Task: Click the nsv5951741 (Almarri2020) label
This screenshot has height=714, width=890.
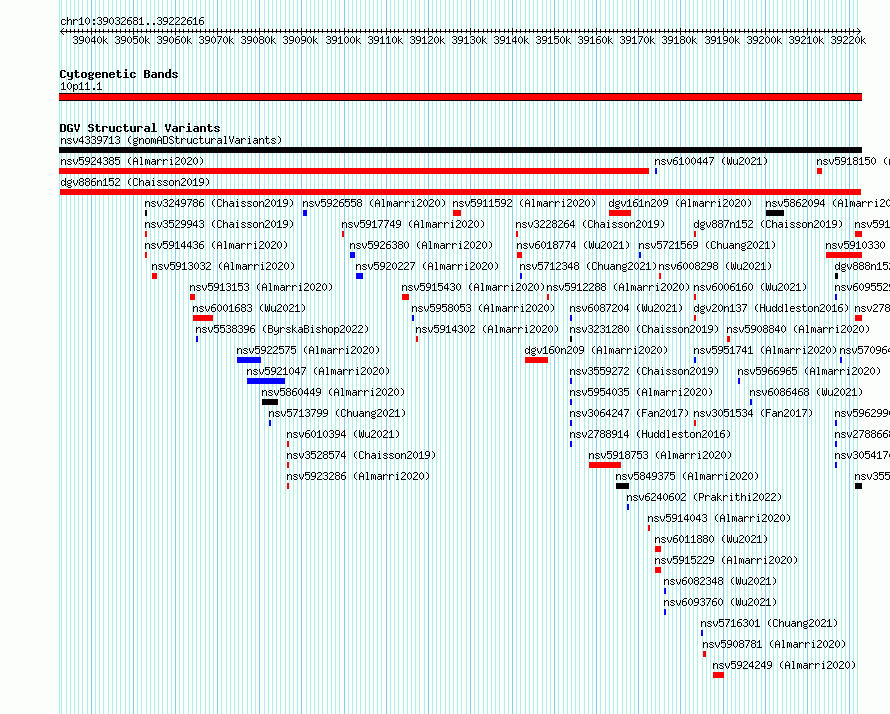Action: coord(765,350)
